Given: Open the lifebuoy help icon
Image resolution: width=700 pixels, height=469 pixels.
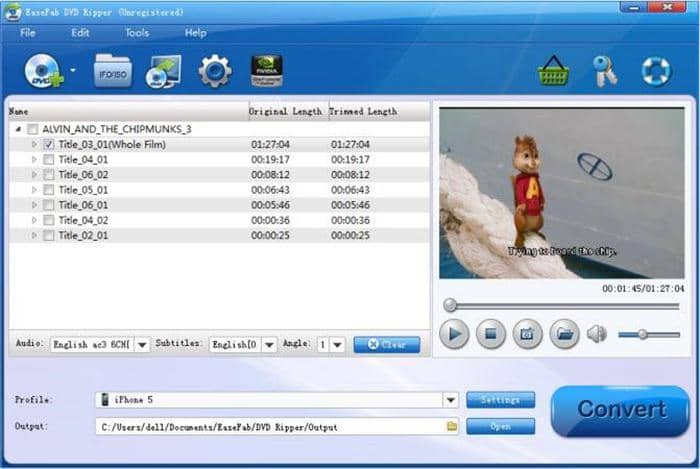Looking at the screenshot, I should (655, 71).
